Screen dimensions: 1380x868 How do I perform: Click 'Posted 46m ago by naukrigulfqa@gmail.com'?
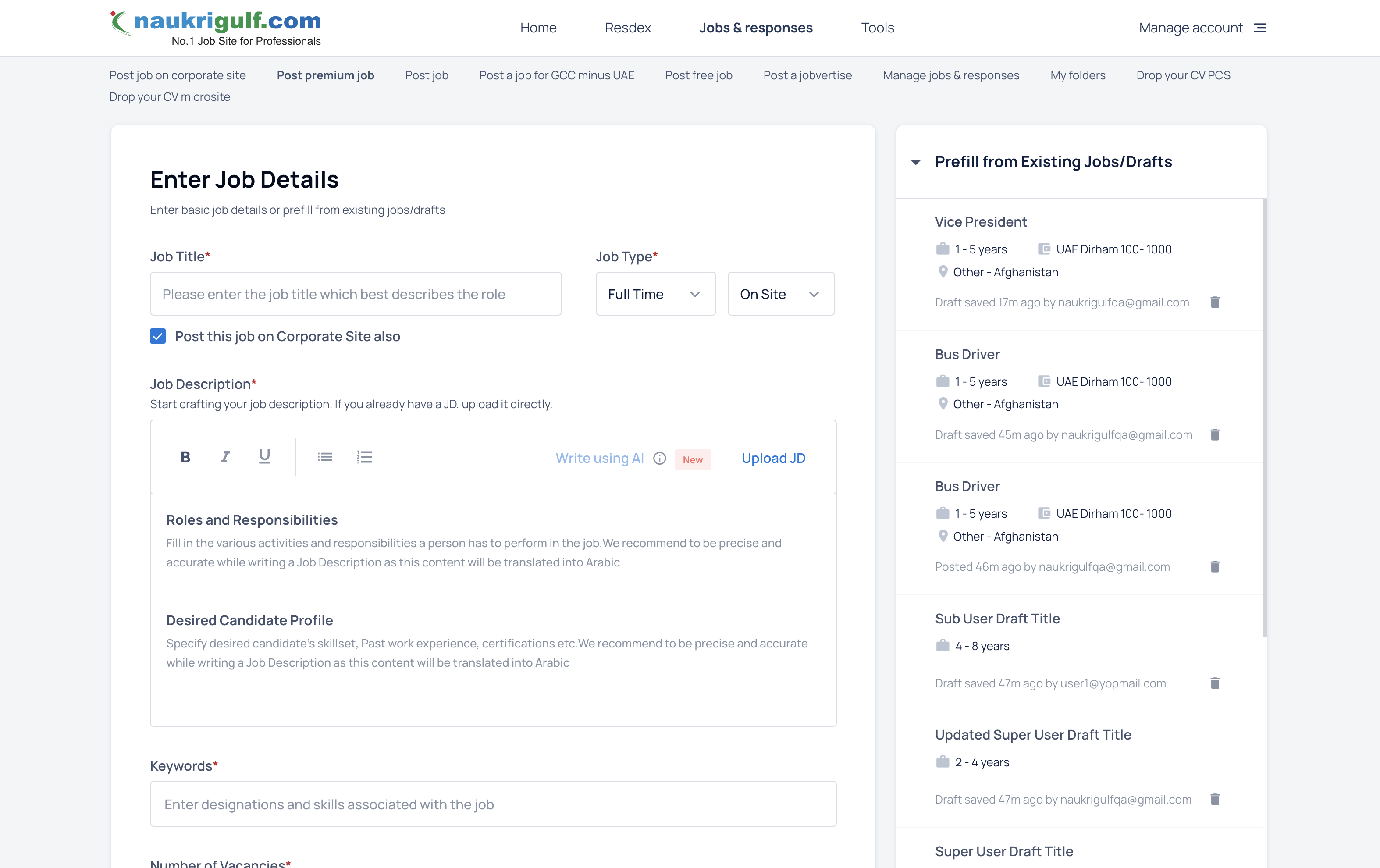[1052, 567]
